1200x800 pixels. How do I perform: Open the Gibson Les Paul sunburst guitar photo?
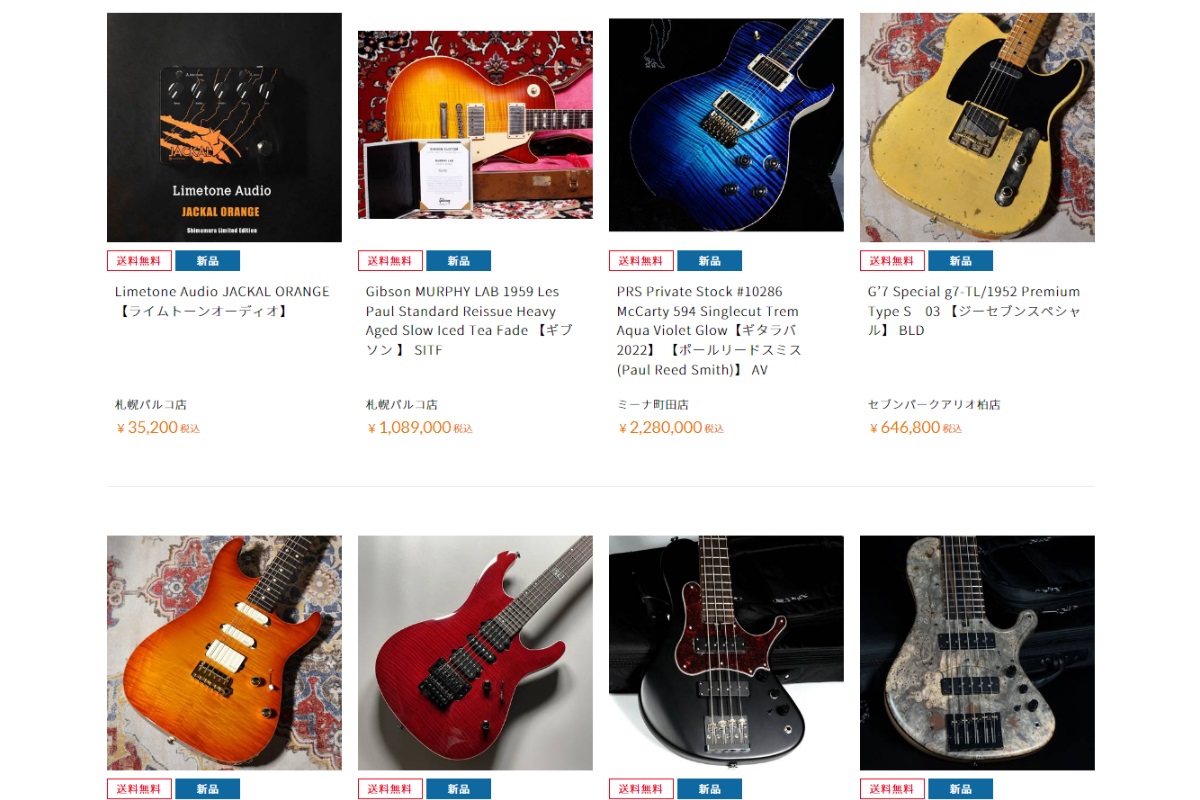(475, 124)
